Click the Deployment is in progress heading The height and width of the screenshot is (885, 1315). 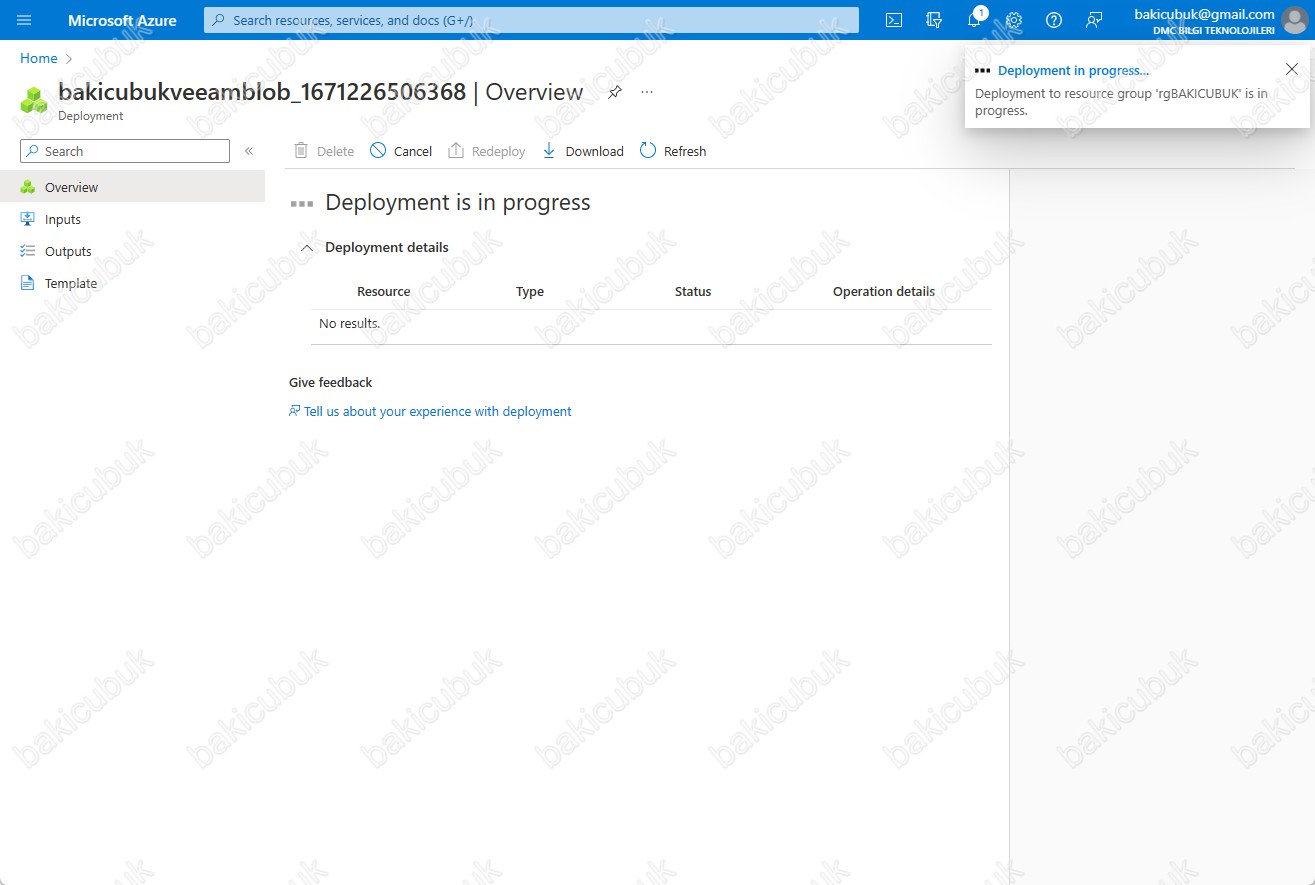458,202
